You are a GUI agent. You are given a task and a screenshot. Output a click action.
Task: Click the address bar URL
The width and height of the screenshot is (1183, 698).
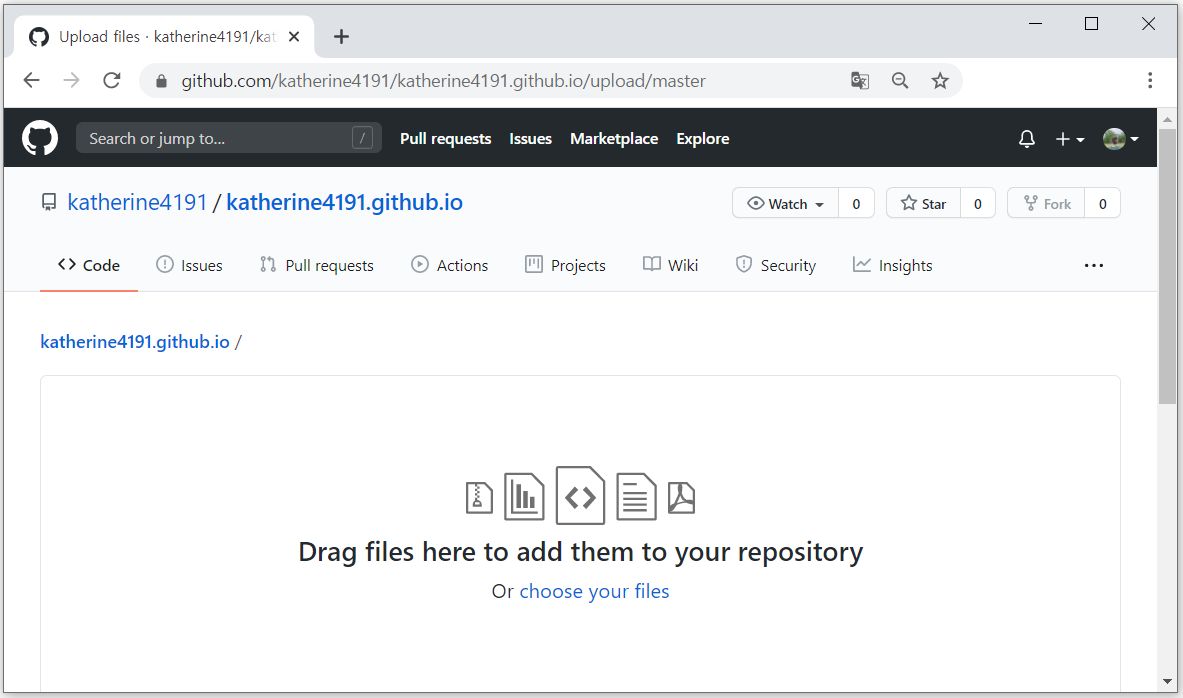tap(444, 81)
